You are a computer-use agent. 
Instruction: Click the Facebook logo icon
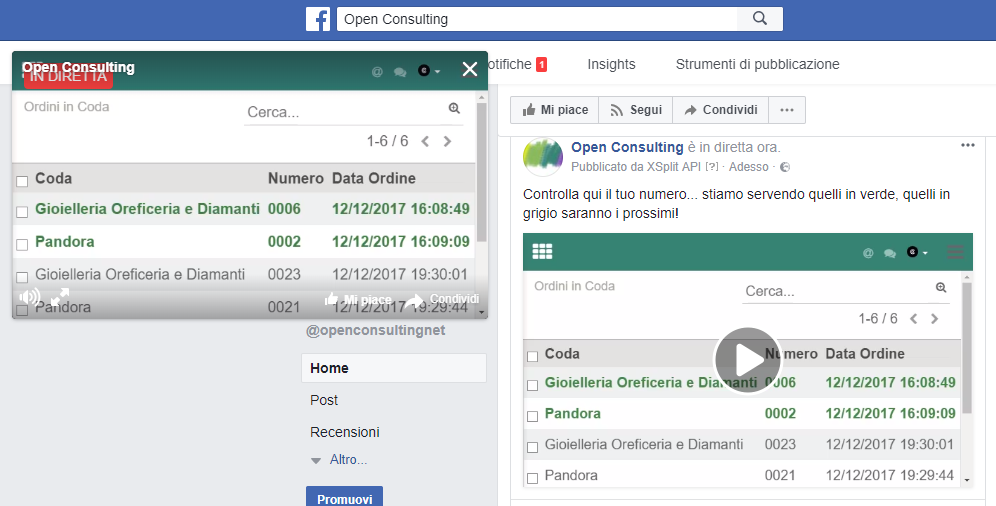(318, 19)
